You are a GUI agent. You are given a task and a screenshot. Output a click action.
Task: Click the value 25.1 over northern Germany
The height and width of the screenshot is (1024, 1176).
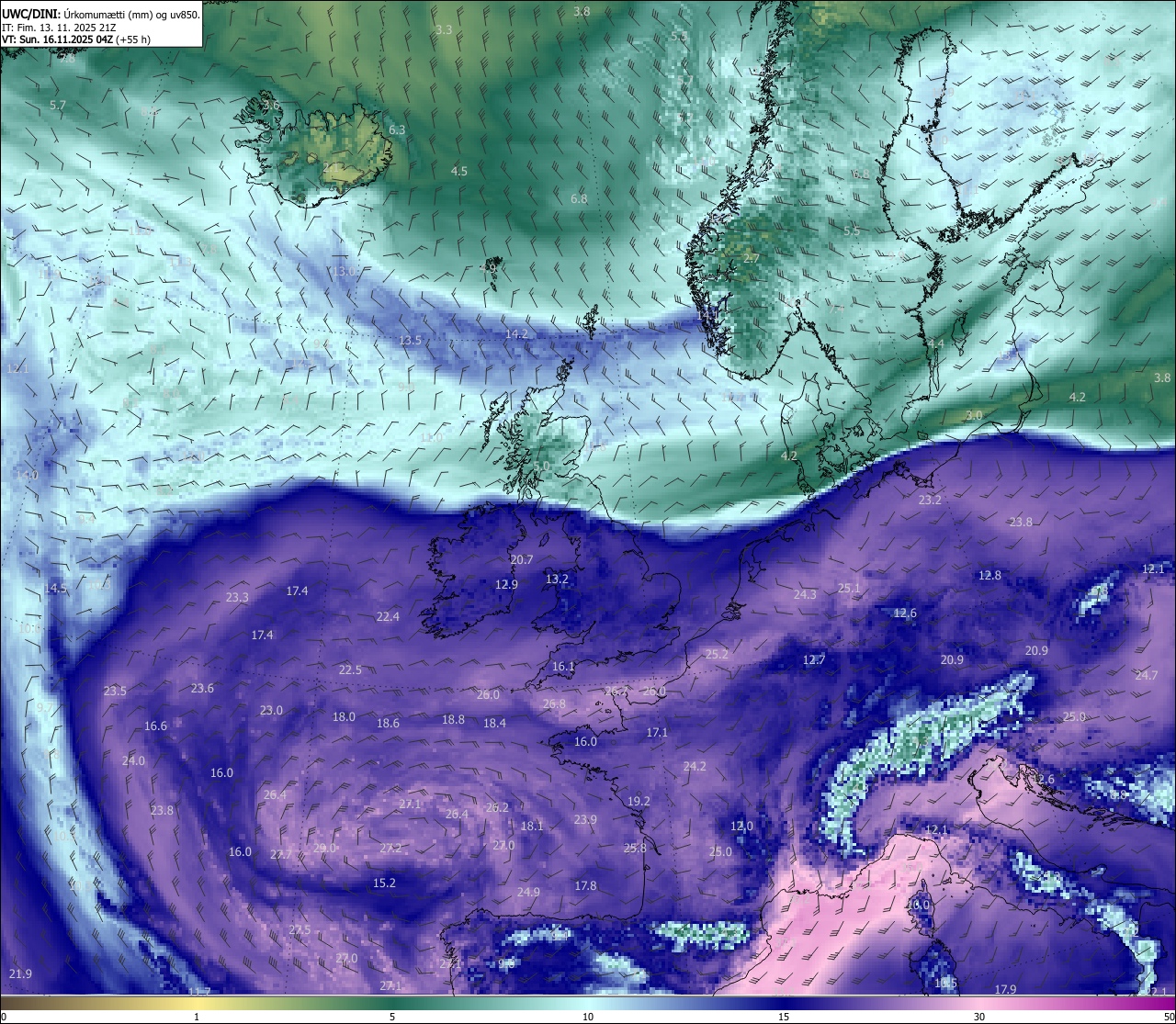(x=850, y=588)
